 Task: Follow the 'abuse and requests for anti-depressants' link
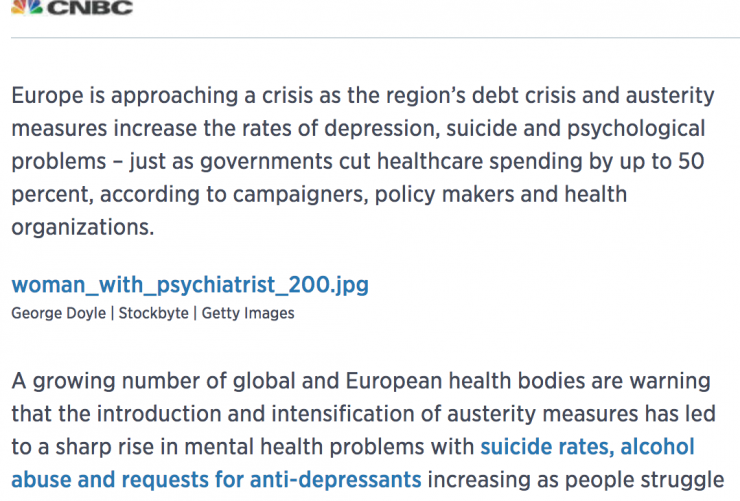216,480
